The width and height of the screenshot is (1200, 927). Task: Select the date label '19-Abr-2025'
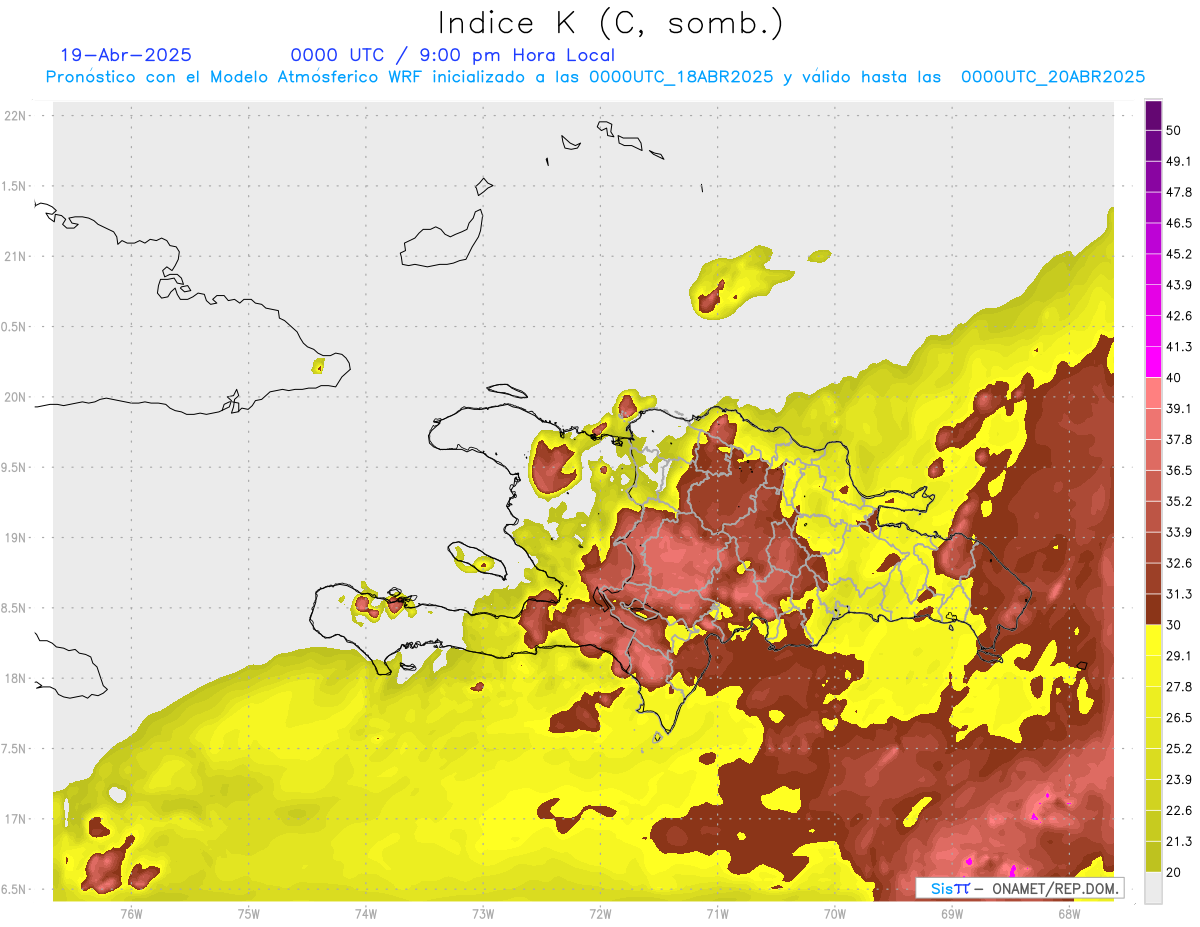point(126,55)
